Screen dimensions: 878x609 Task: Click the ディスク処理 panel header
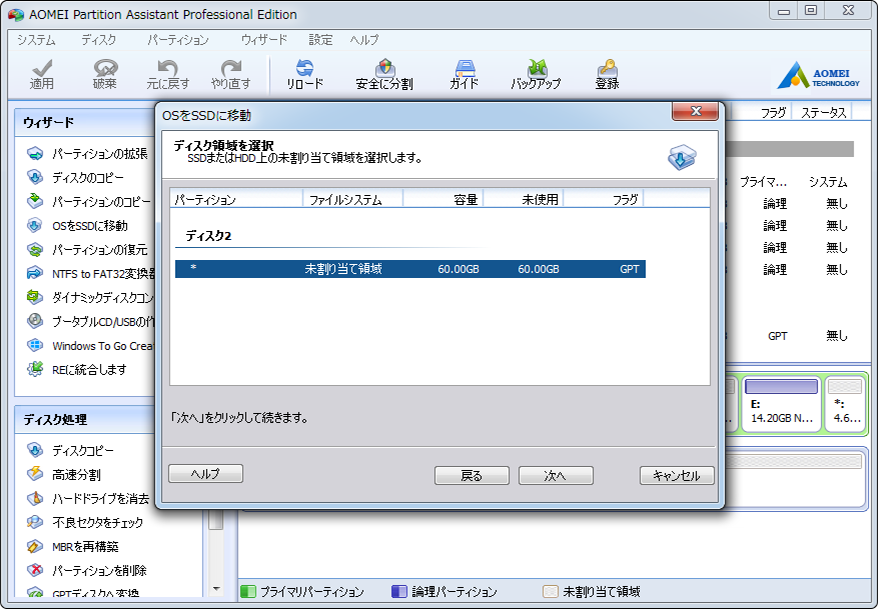84,420
